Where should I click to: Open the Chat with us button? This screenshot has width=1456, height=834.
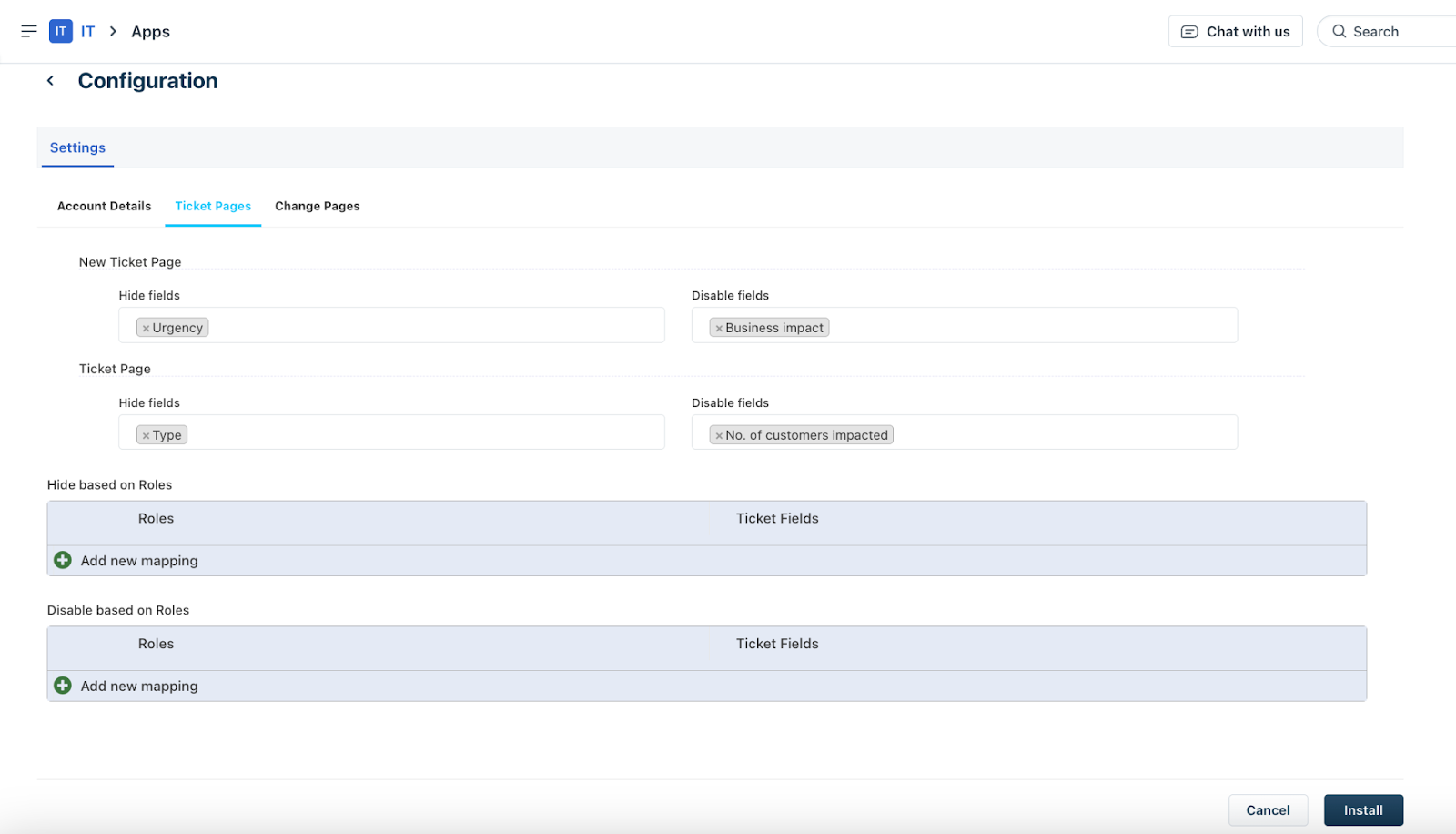coord(1236,31)
